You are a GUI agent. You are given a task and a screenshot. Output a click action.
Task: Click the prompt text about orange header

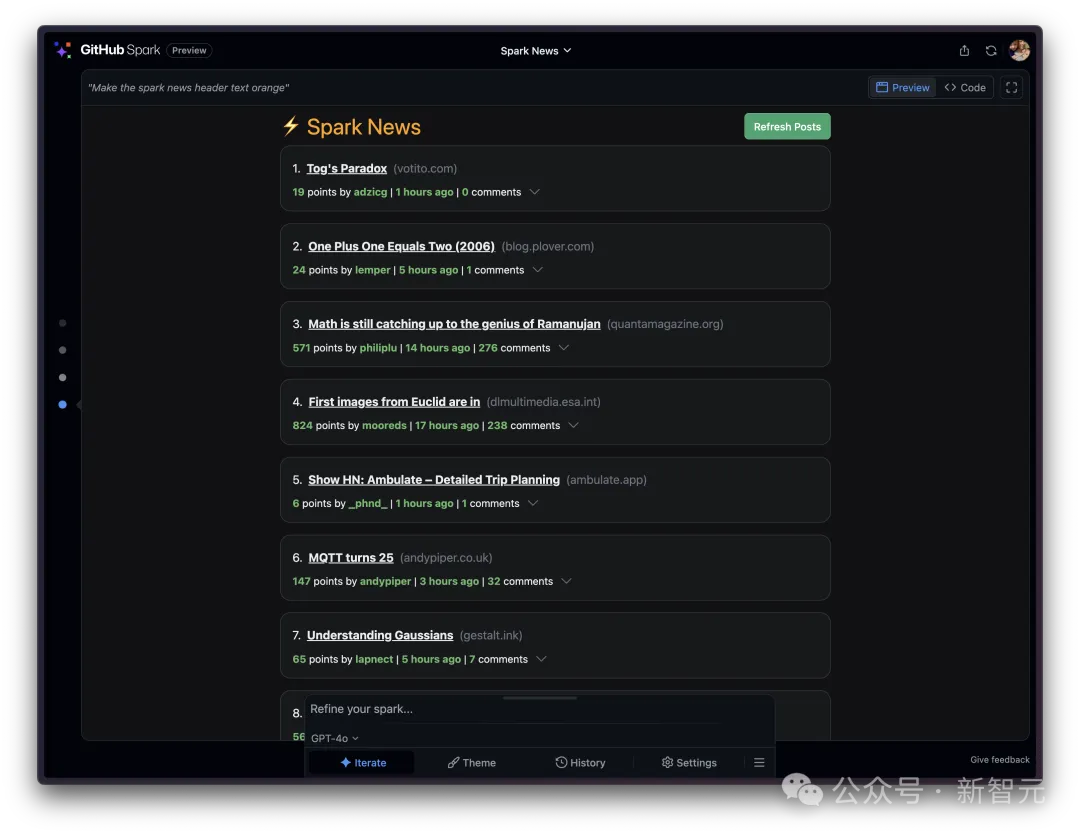[x=189, y=87]
